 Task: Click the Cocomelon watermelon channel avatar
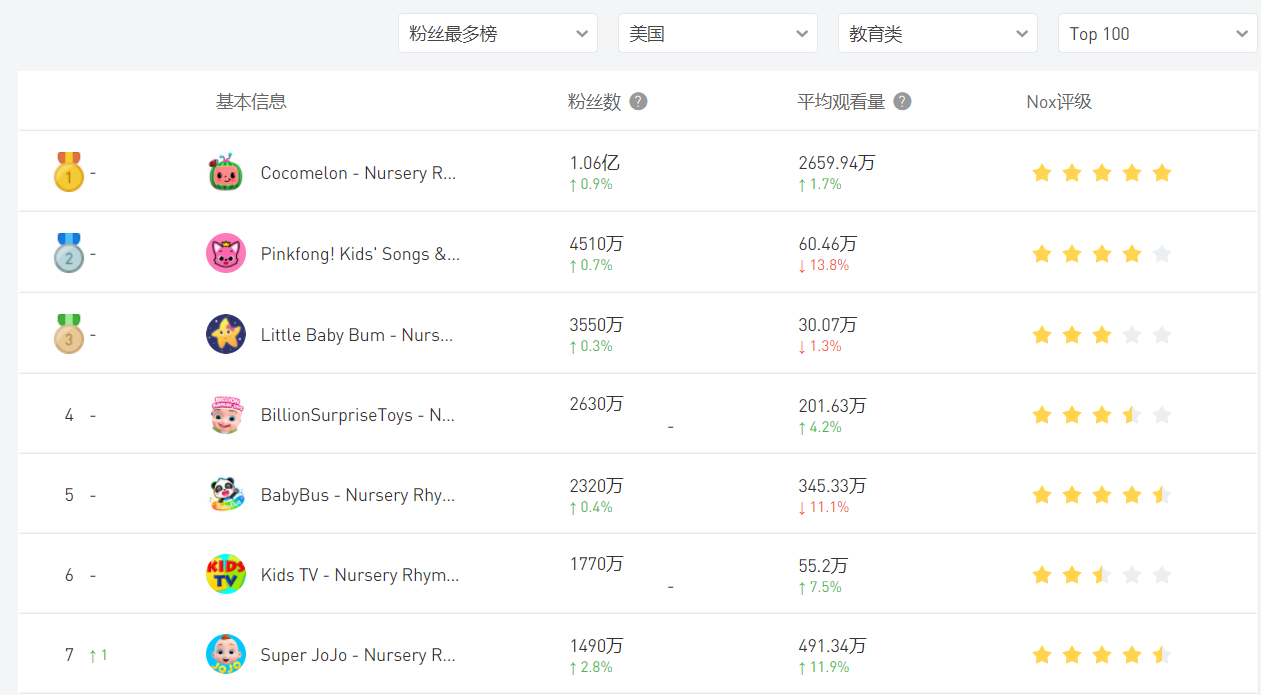pyautogui.click(x=226, y=173)
